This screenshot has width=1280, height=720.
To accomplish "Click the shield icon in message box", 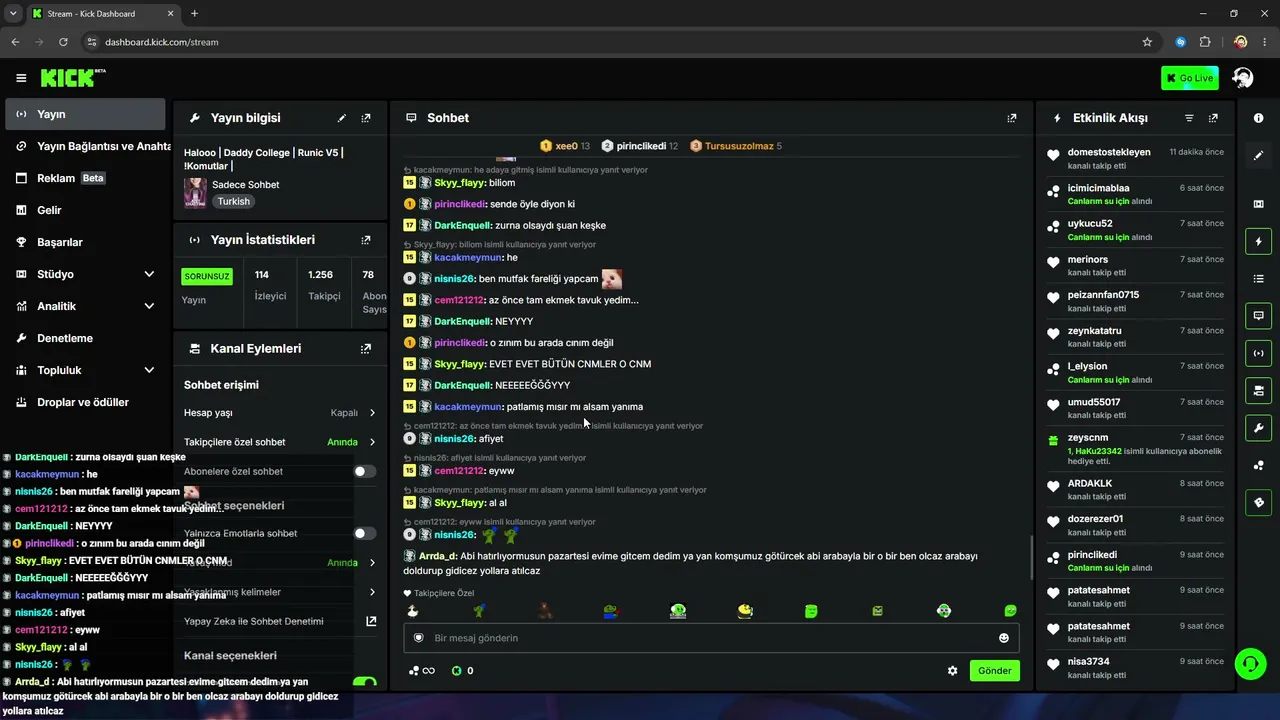I will [x=419, y=638].
